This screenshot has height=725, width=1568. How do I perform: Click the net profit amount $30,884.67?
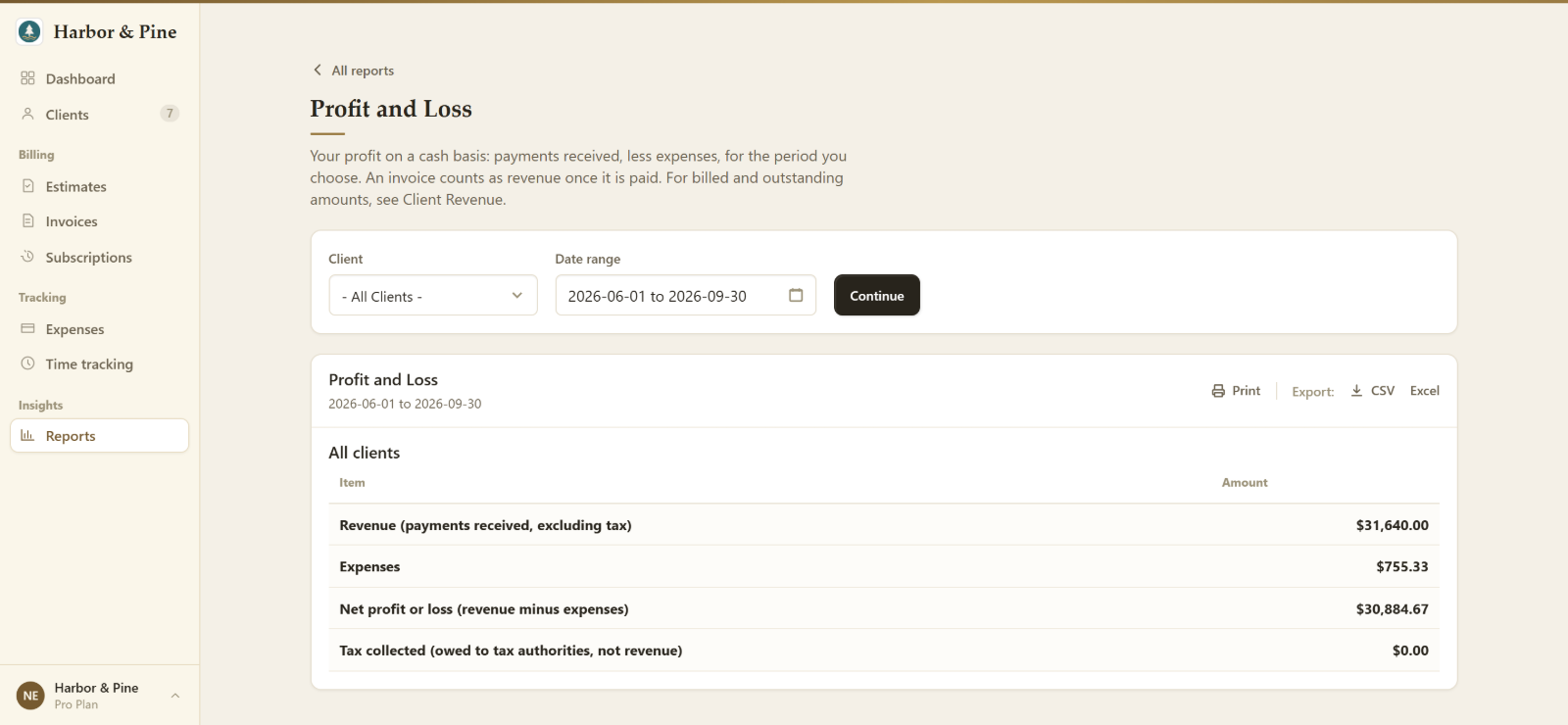click(x=1393, y=608)
